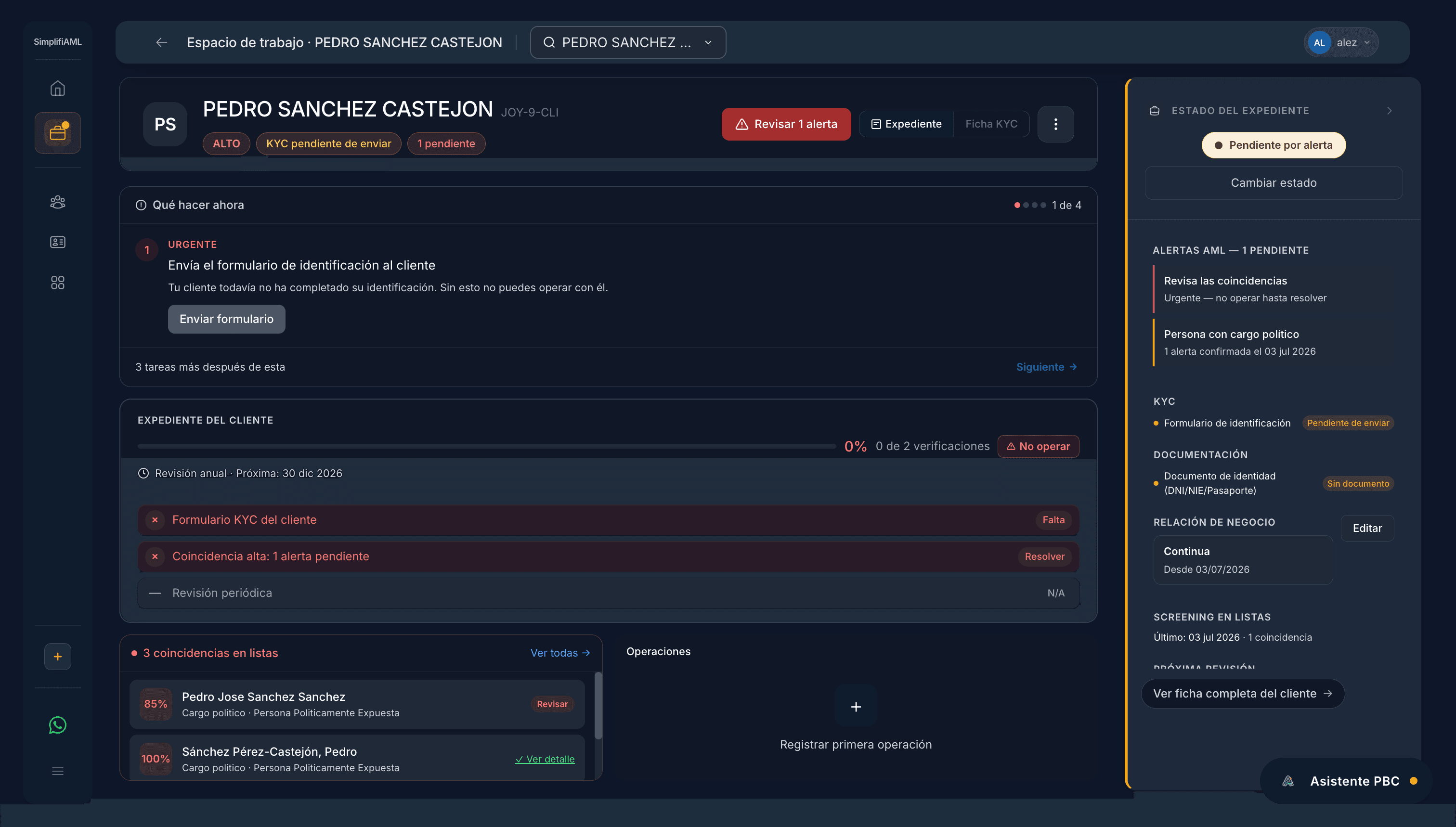1456x827 pixels.
Task: Click Enviar formulario button
Action: click(226, 319)
